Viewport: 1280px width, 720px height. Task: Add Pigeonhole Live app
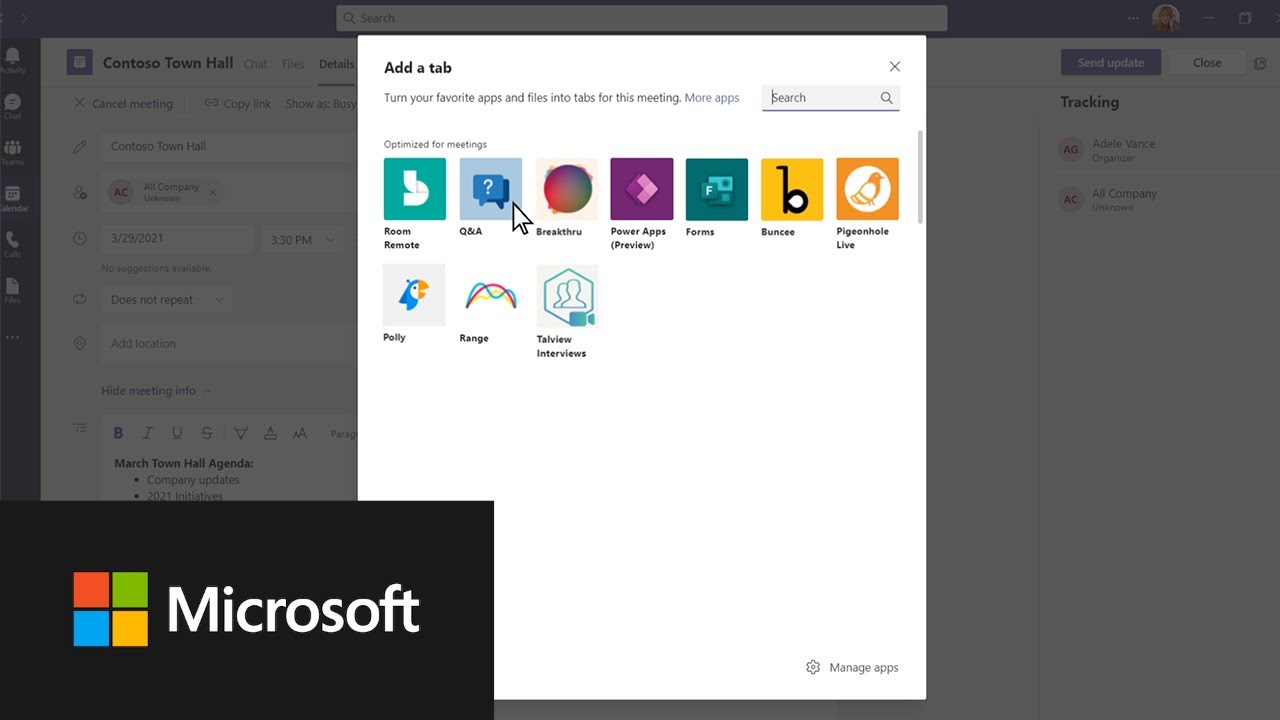pos(867,189)
